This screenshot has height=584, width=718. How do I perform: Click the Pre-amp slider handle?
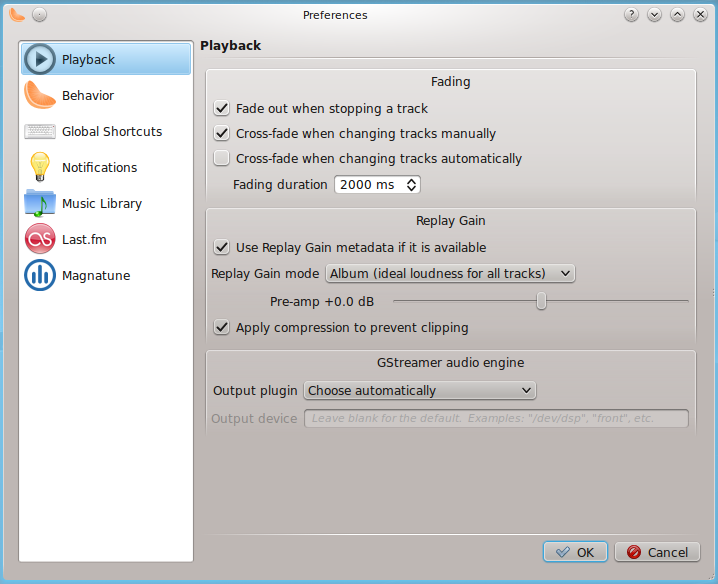(541, 301)
